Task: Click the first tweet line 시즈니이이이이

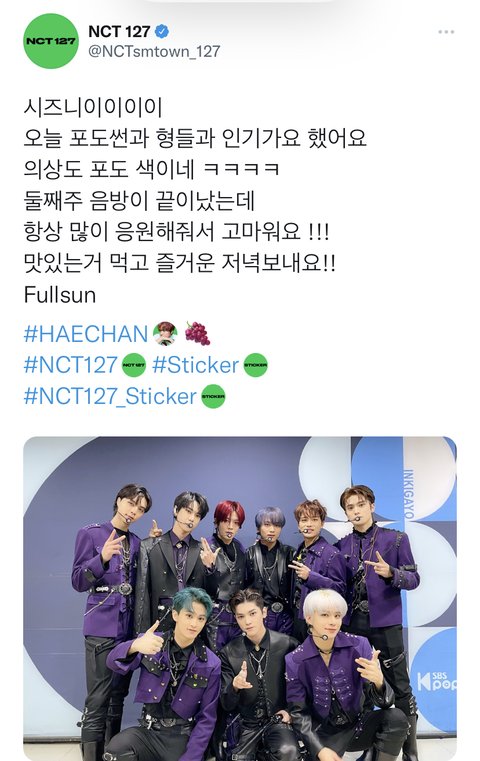Action: tap(93, 108)
